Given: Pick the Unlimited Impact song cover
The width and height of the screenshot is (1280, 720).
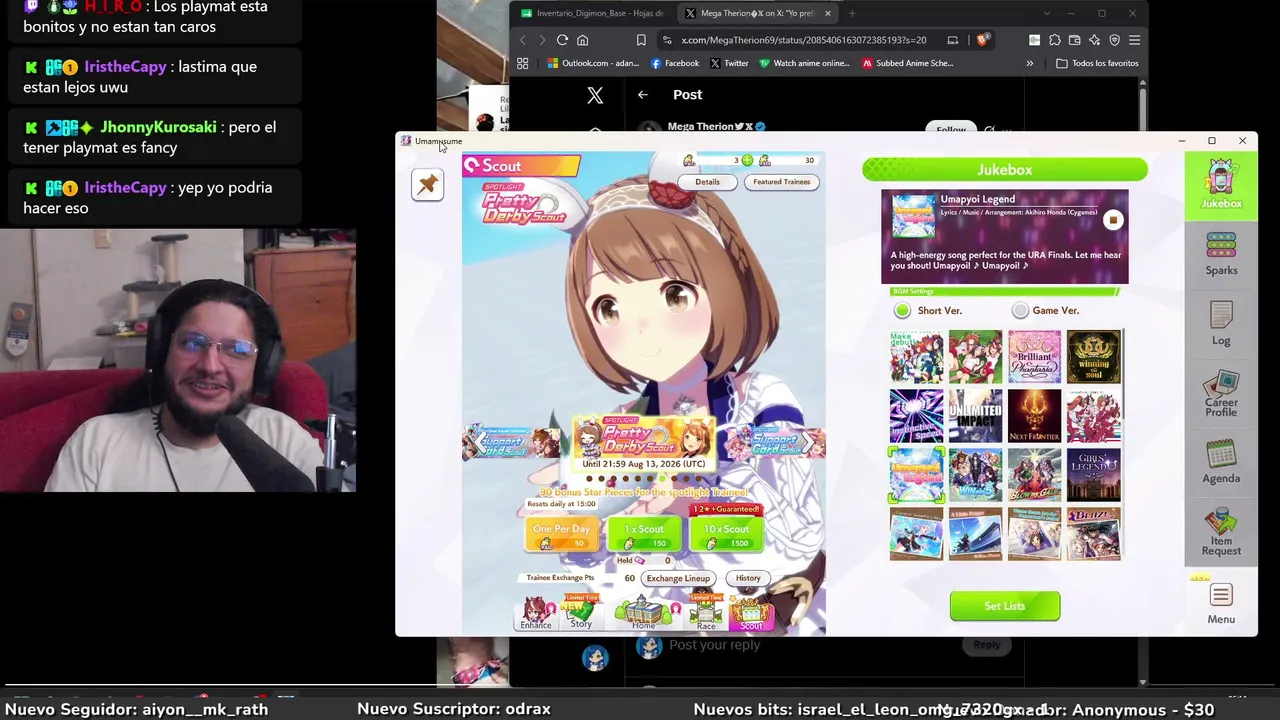Looking at the screenshot, I should point(975,416).
